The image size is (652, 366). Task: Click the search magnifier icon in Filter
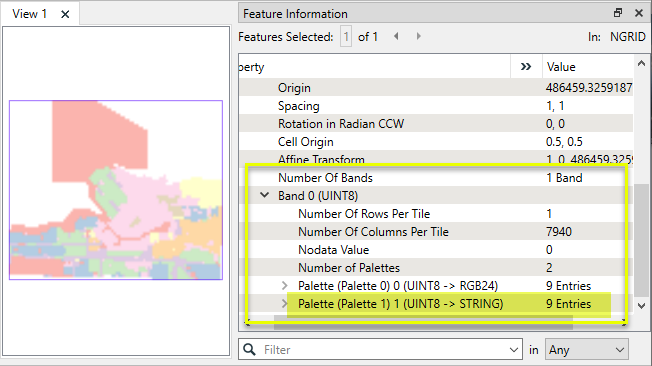coord(249,349)
